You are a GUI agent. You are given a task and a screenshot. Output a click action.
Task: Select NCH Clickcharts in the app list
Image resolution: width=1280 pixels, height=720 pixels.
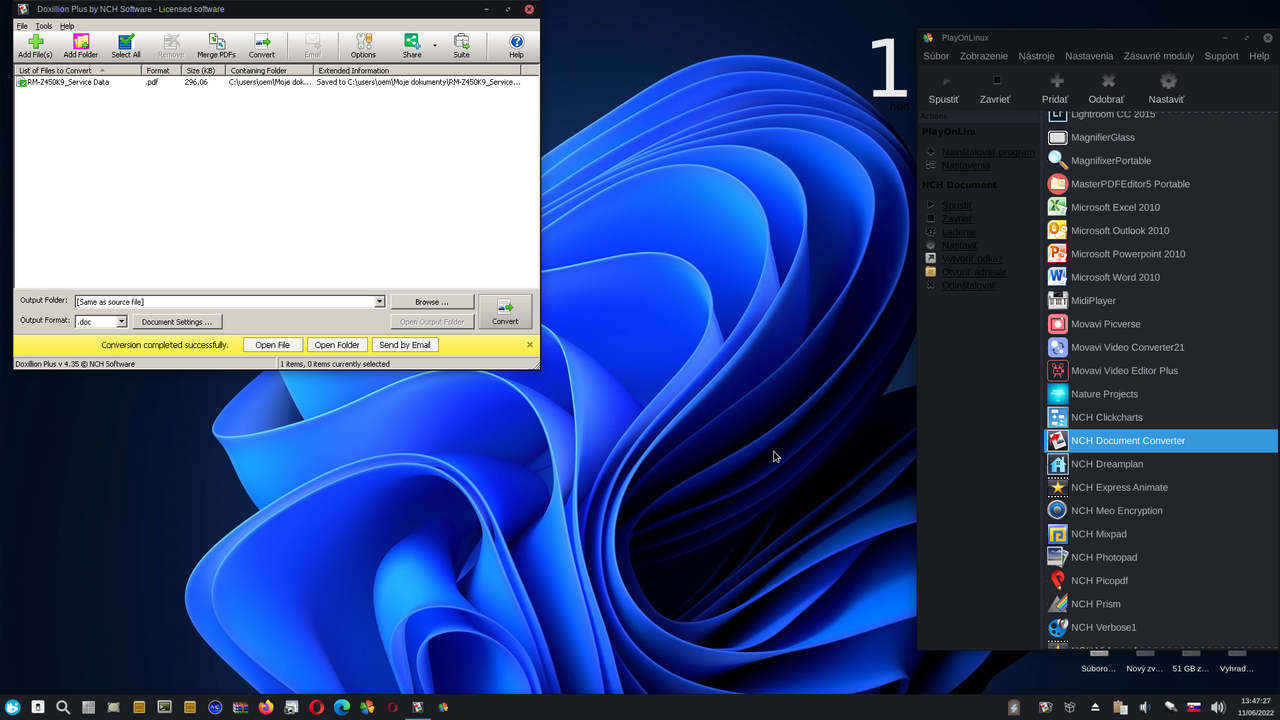[x=1161, y=417]
